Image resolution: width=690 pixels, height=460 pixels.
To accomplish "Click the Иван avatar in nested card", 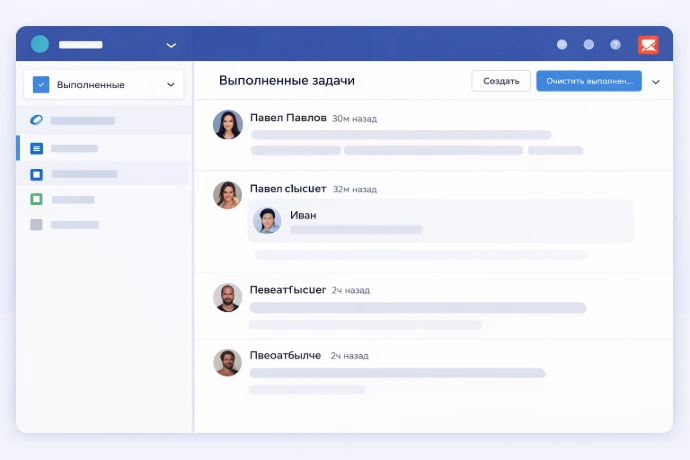I will 267,221.
